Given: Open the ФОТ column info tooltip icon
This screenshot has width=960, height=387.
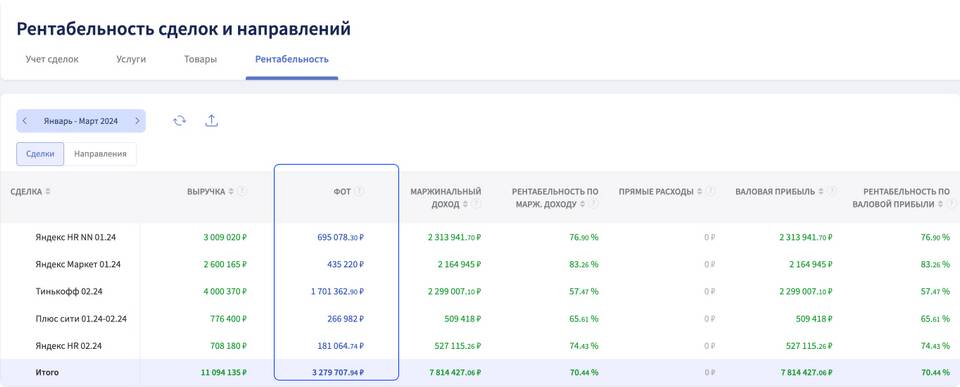Looking at the screenshot, I should pyautogui.click(x=359, y=192).
